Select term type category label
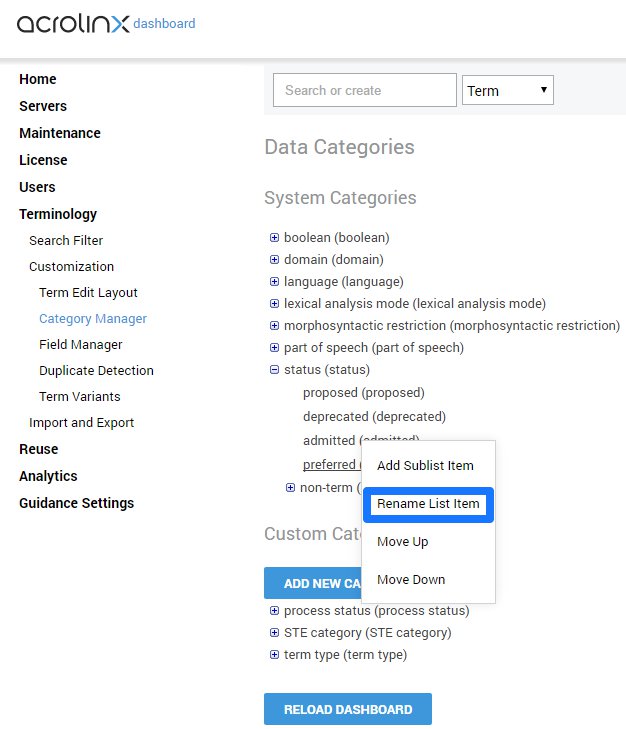 coord(346,655)
